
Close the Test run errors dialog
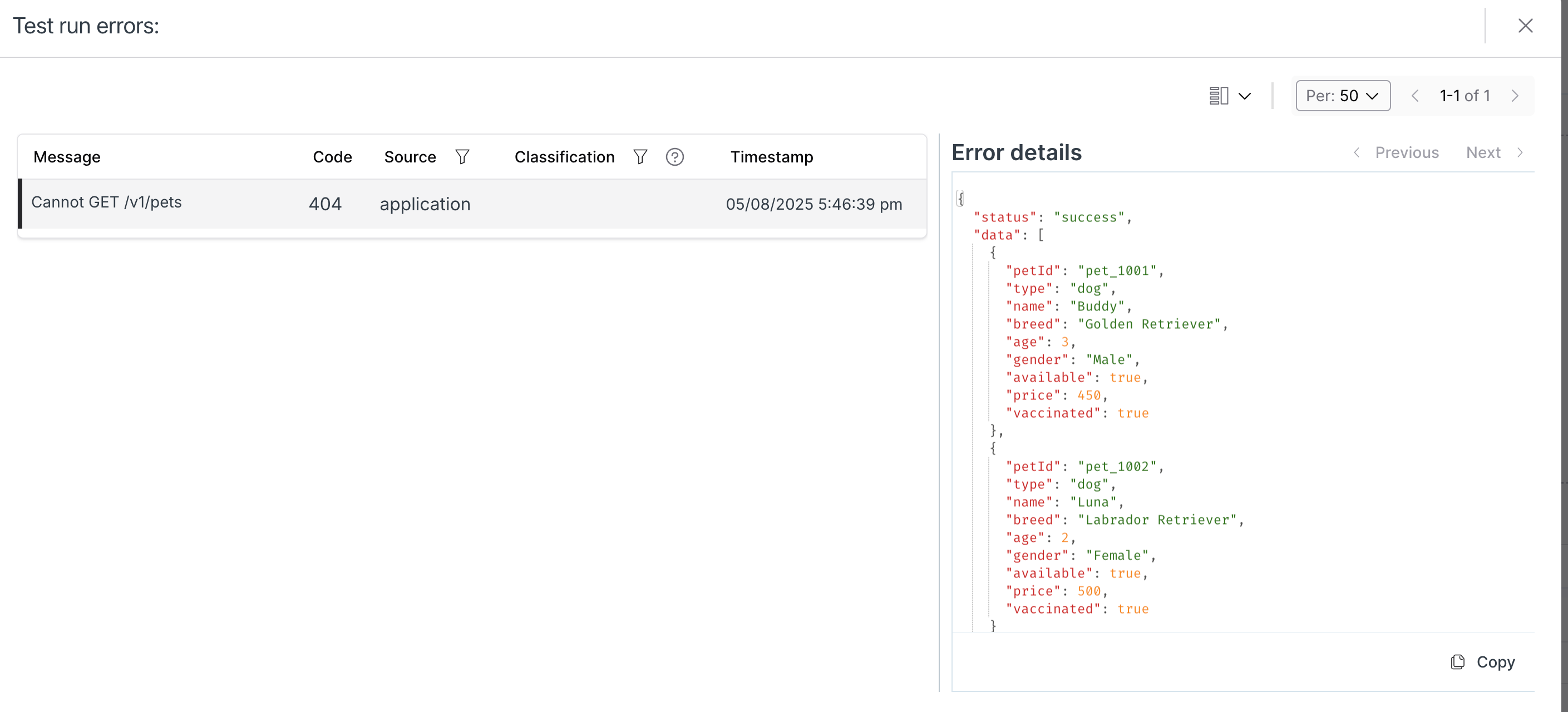click(x=1525, y=26)
